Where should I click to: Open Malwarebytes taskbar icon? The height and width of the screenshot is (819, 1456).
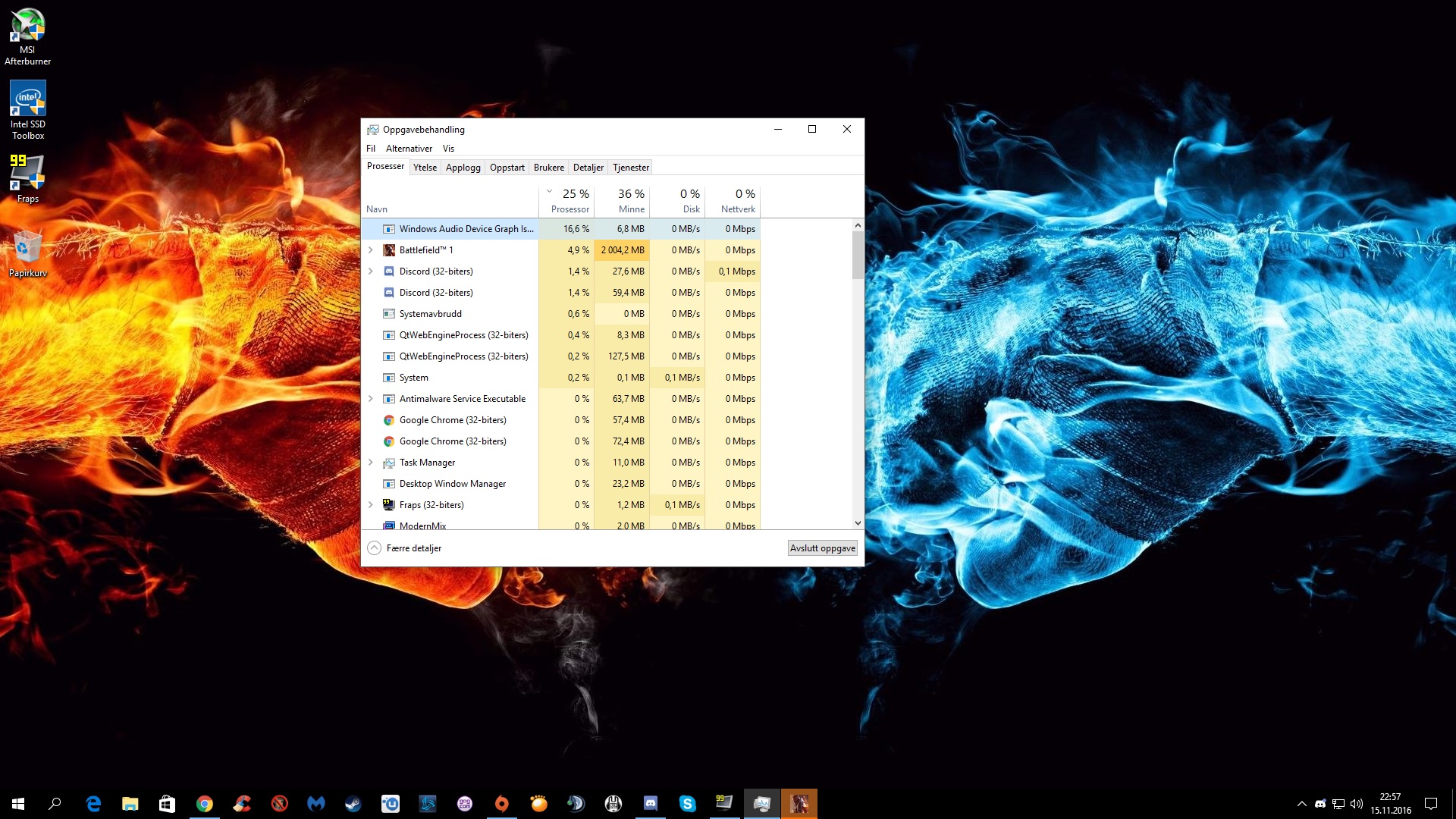pos(316,804)
